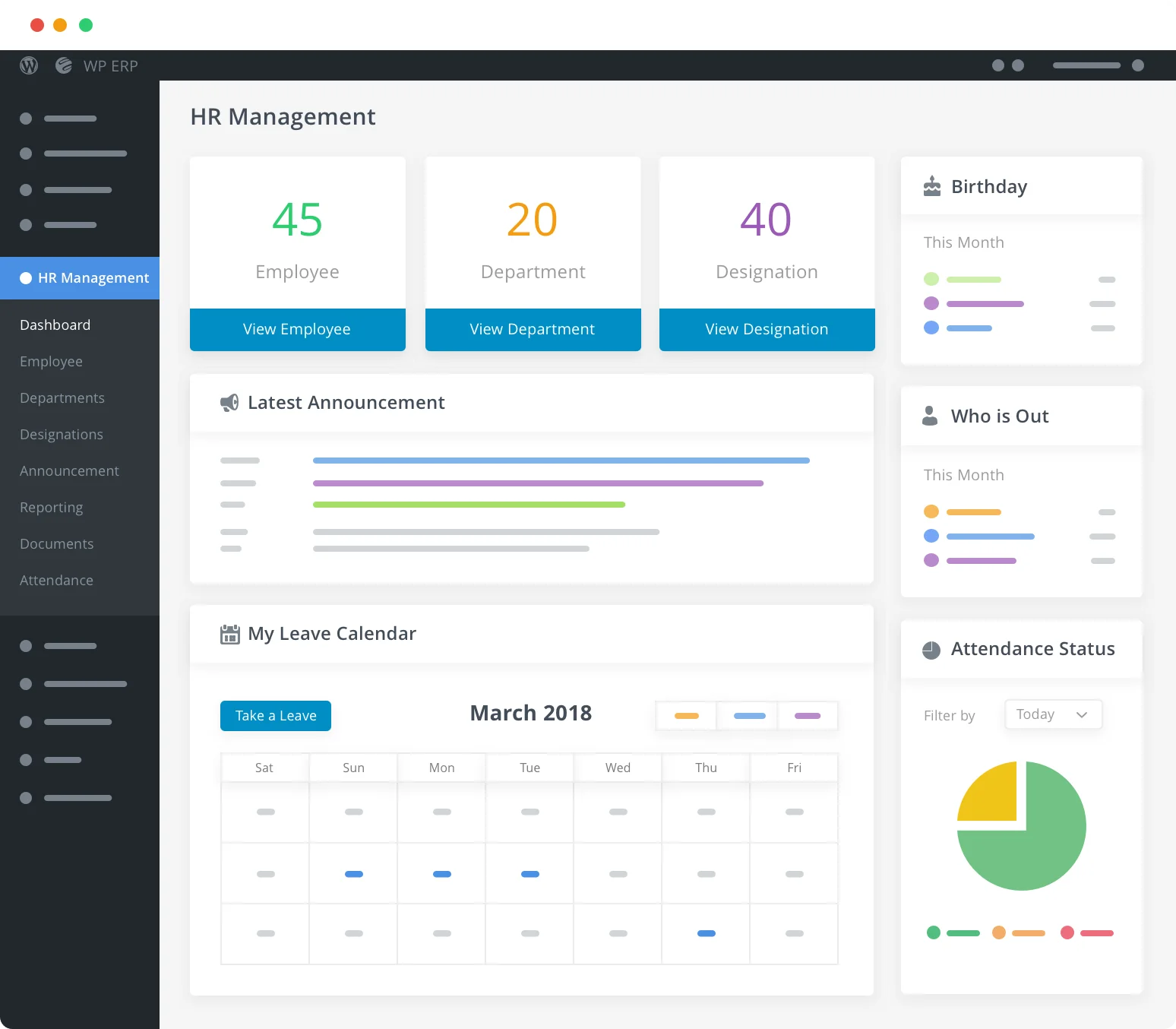Click the calendar icon beside My Leave Calendar
Viewport: 1176px width, 1029px height.
[x=229, y=634]
